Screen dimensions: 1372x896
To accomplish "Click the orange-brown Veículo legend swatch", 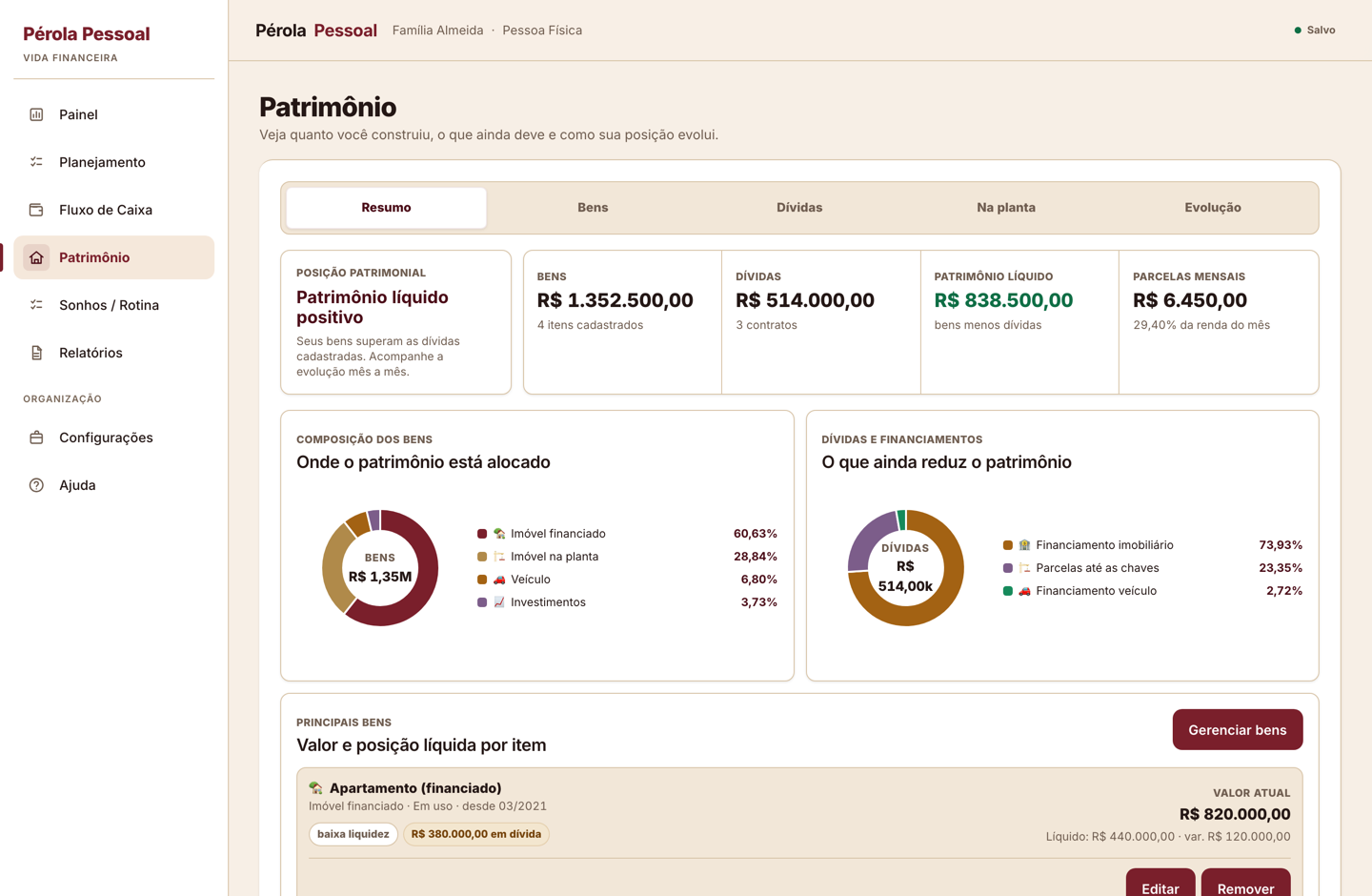I will tap(482, 580).
